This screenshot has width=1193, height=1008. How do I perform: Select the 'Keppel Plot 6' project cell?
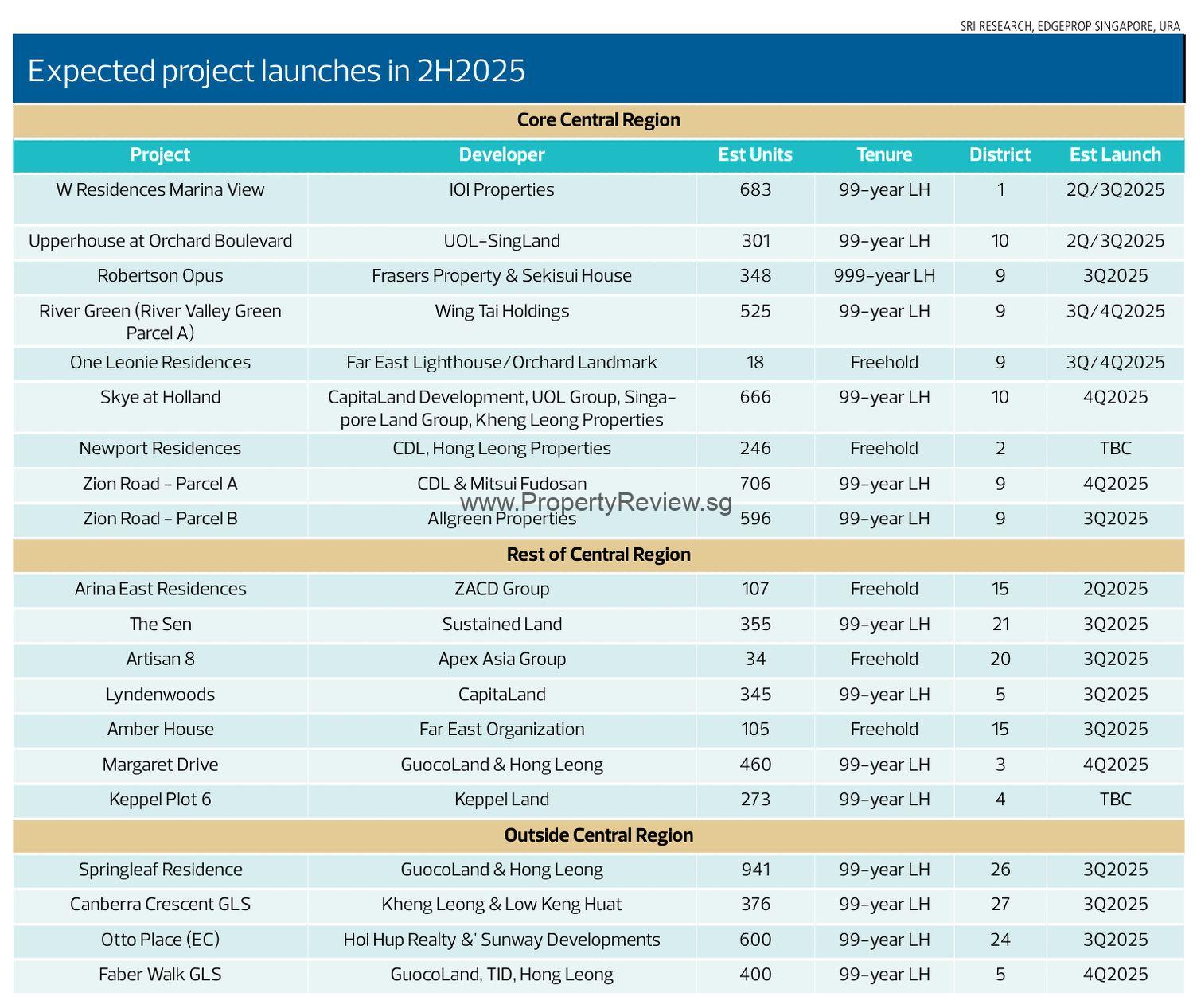pyautogui.click(x=160, y=800)
